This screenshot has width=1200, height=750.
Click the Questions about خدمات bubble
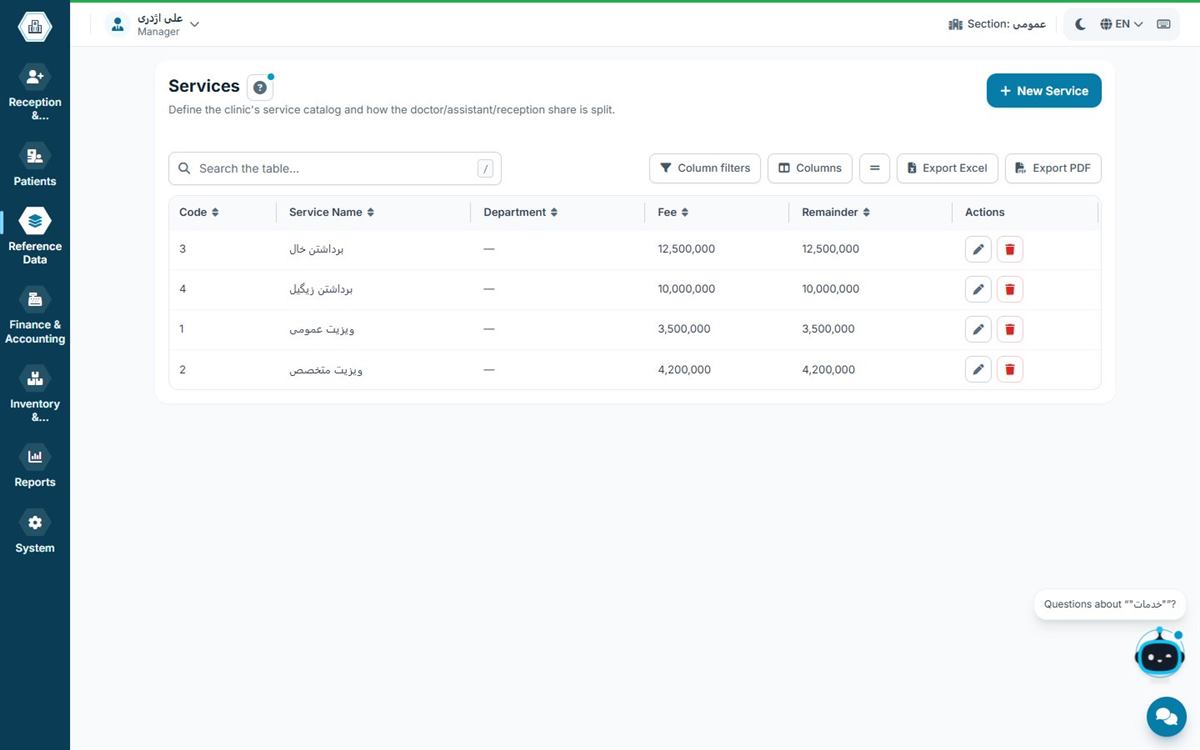[x=1109, y=604]
